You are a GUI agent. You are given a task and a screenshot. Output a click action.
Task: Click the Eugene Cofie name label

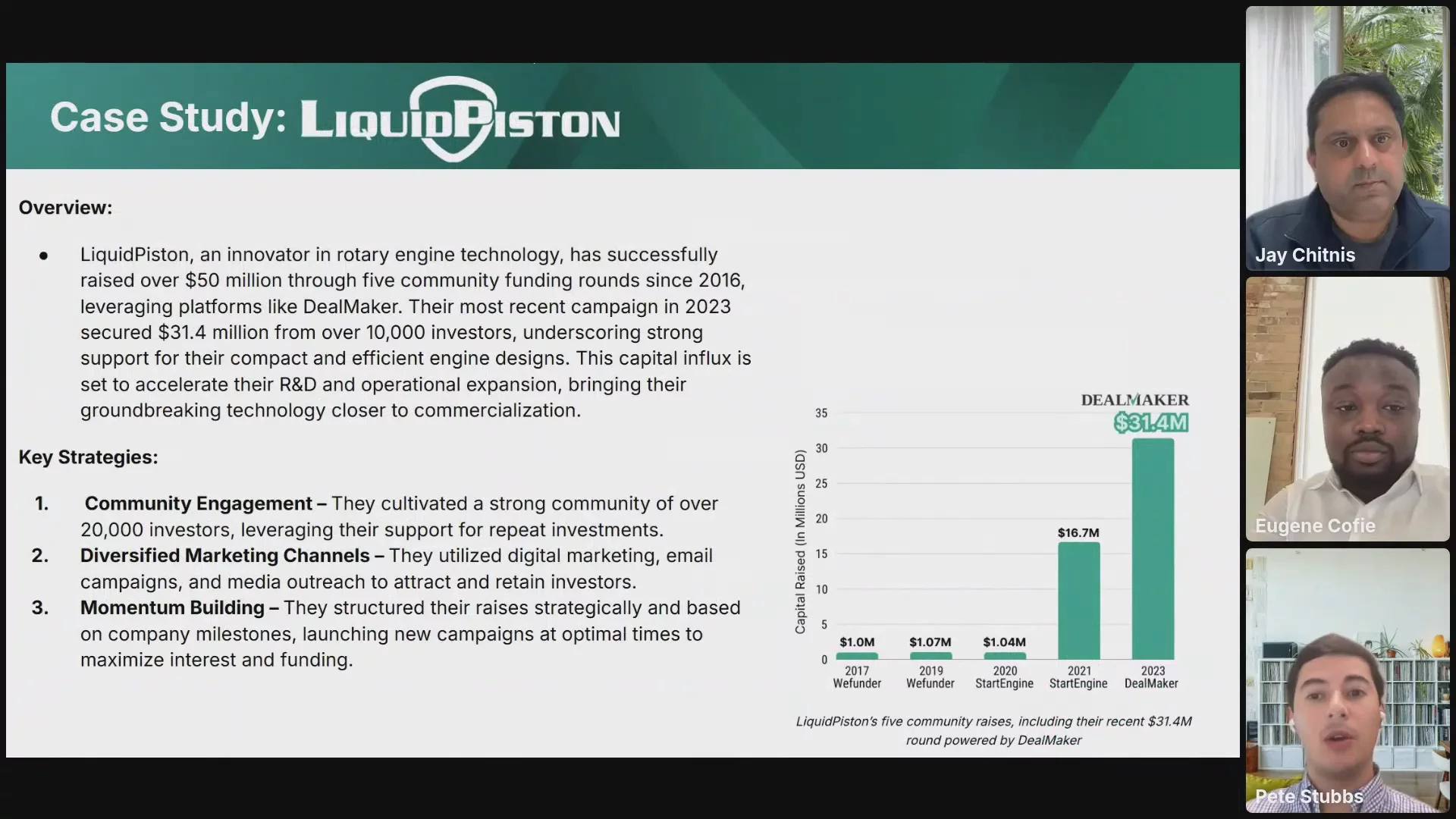pyautogui.click(x=1315, y=526)
